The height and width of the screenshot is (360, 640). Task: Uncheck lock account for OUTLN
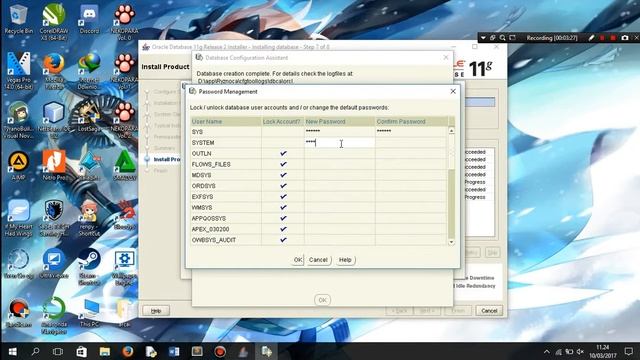(283, 153)
